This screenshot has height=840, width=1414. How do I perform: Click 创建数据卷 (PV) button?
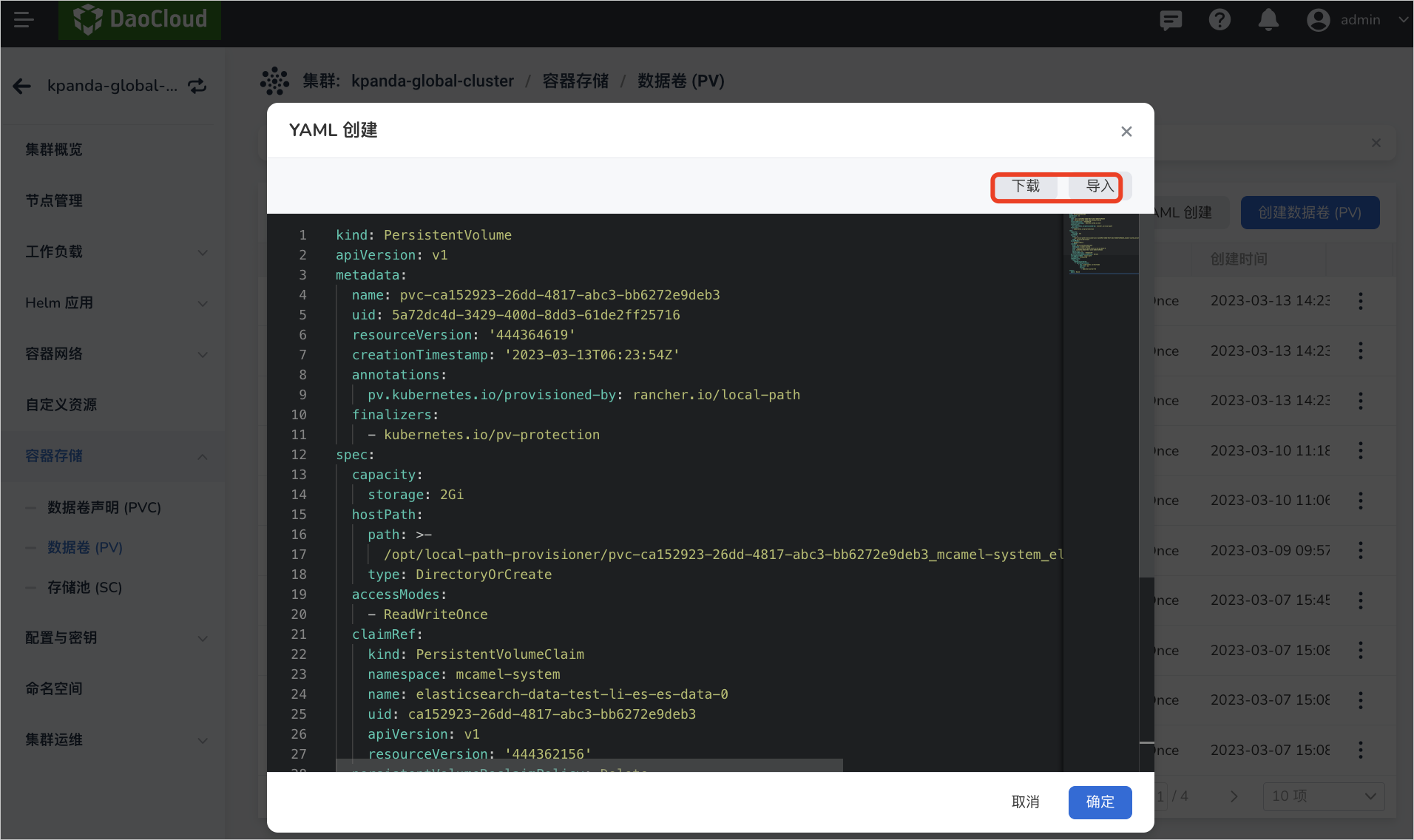tap(1310, 213)
